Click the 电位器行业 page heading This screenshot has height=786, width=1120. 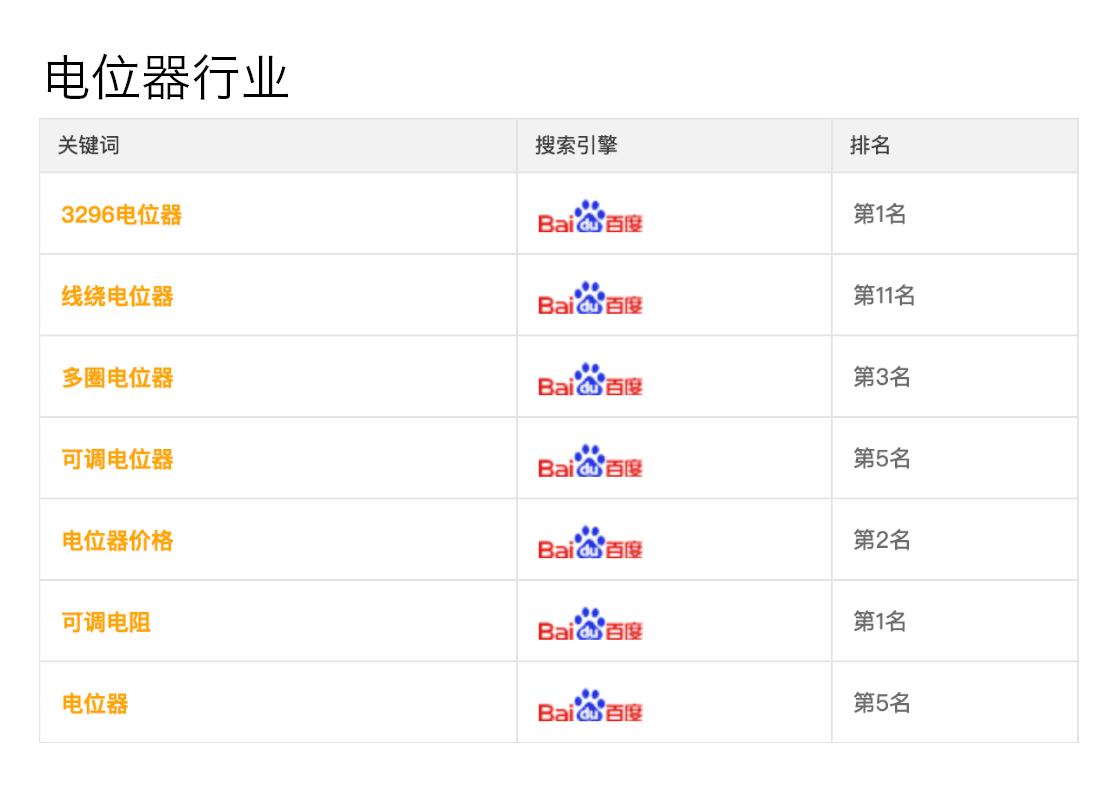(166, 77)
